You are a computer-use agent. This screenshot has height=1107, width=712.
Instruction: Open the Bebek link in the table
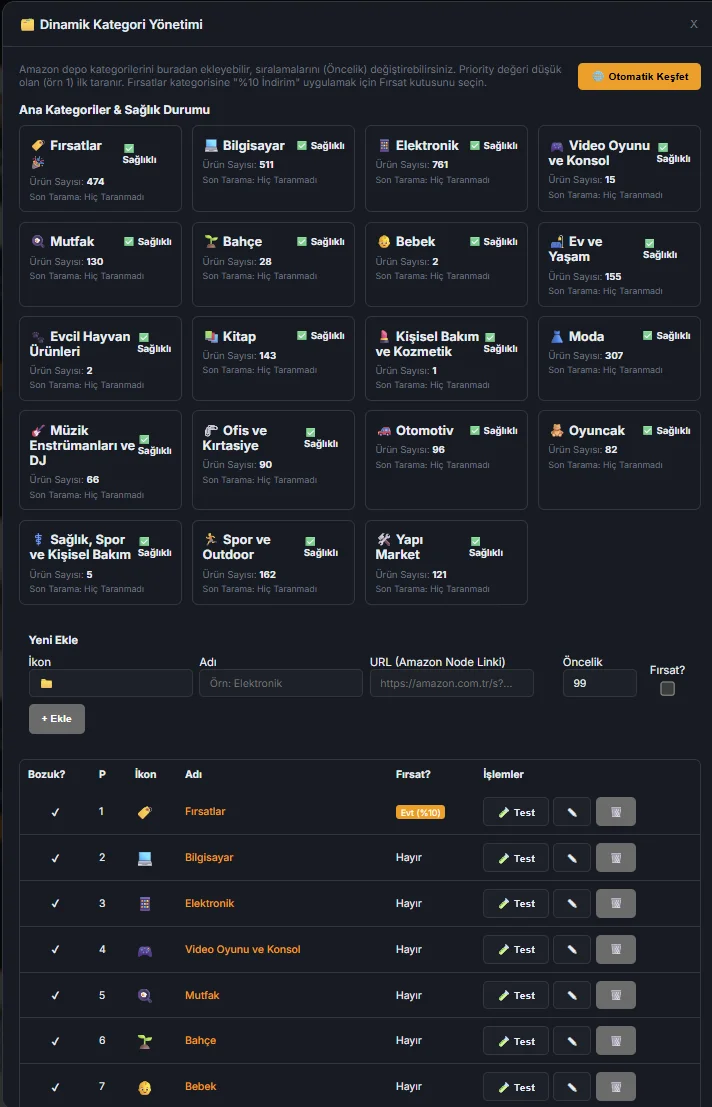point(200,1086)
